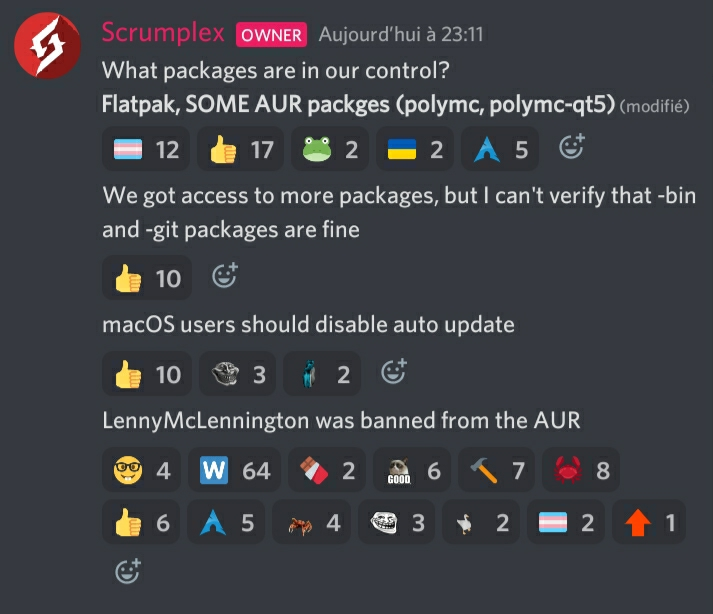The image size is (713, 614).
Task: Click Arch Linux reaction with 5 on first message
Action: 500,149
